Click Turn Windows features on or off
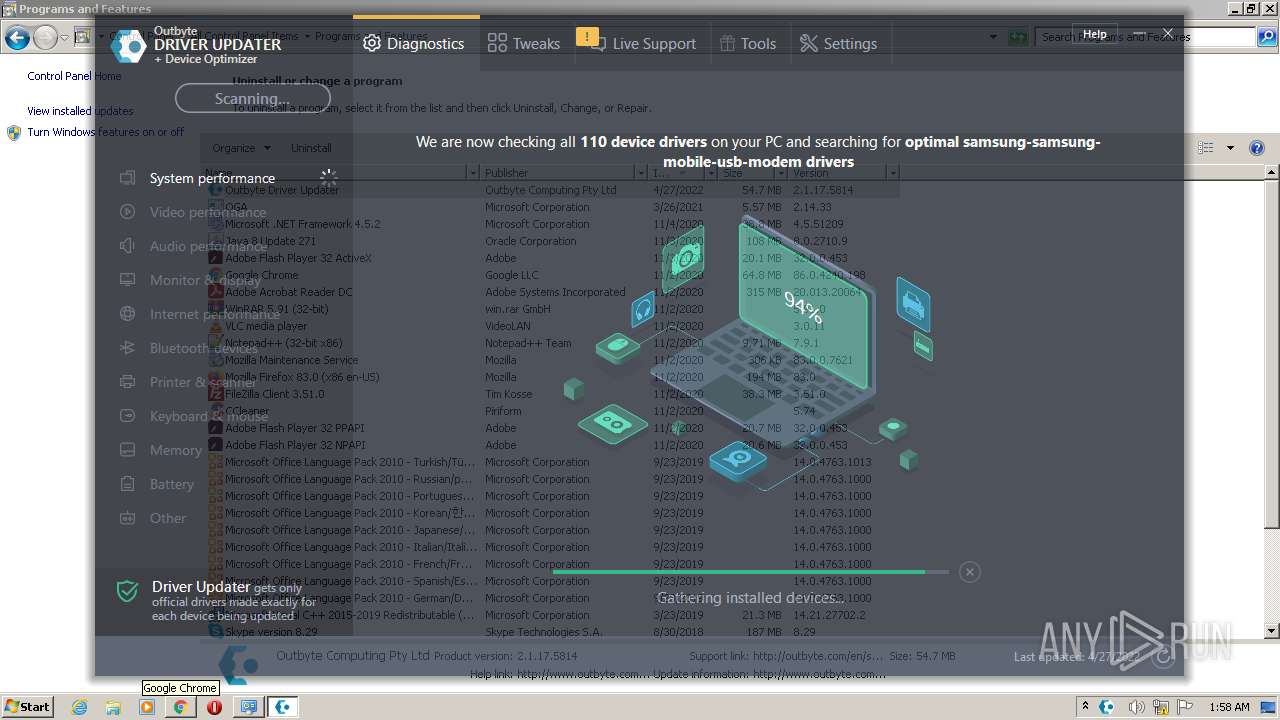This screenshot has width=1280, height=720. [105, 132]
